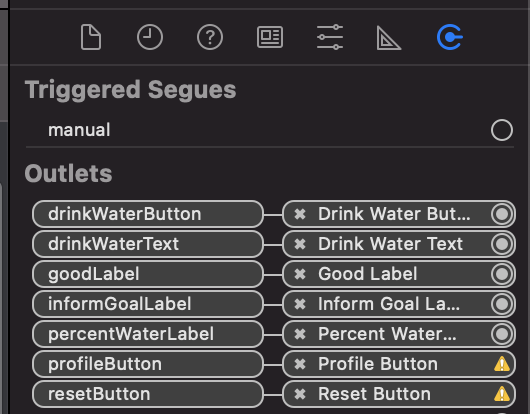Click the Profile Button warning icon
Viewport: 530px width, 414px height.
[x=502, y=364]
